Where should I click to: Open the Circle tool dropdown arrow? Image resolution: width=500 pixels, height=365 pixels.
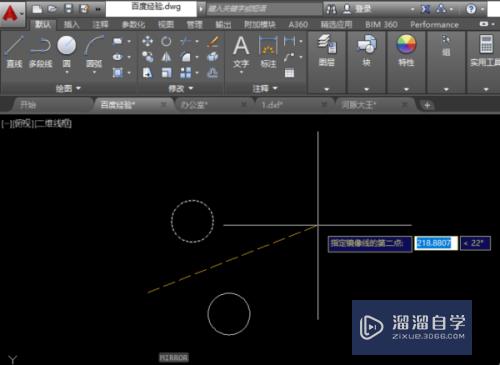[x=67, y=72]
